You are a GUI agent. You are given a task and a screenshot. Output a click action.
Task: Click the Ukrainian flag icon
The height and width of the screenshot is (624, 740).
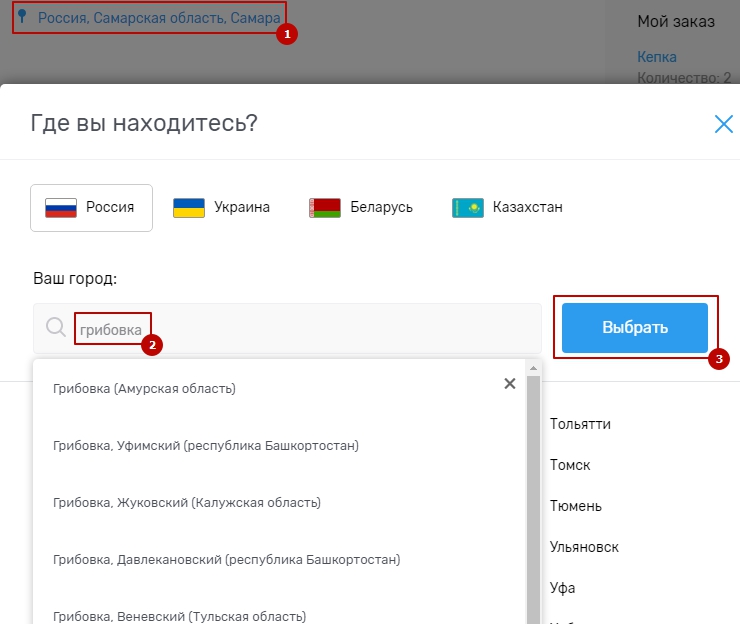(189, 208)
